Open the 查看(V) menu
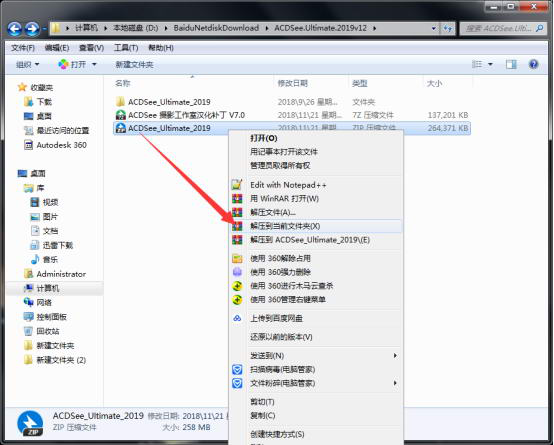 [x=92, y=48]
